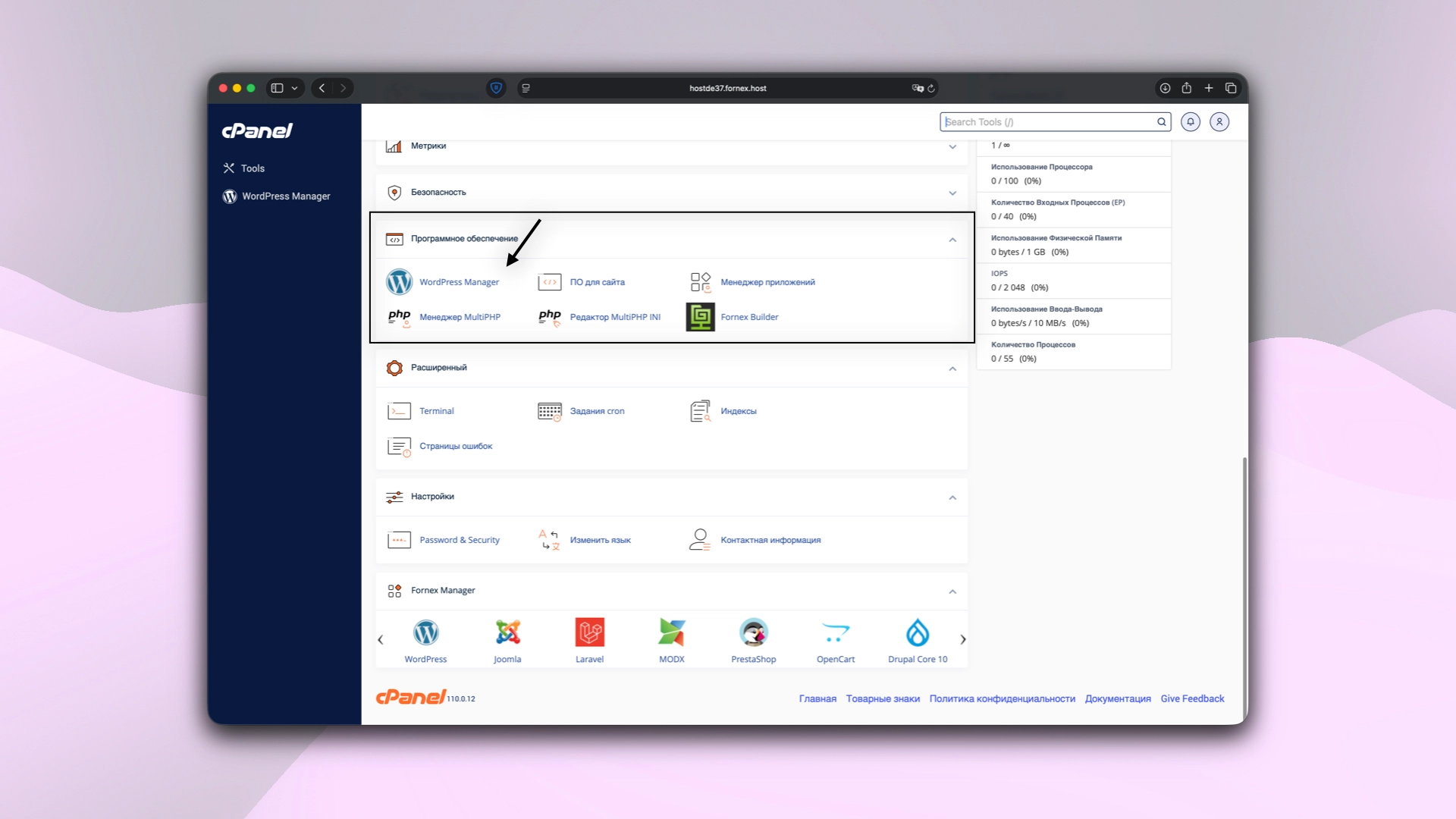Screen dimensions: 1456x819
Task: Launch the Terminal tool
Action: coord(436,410)
